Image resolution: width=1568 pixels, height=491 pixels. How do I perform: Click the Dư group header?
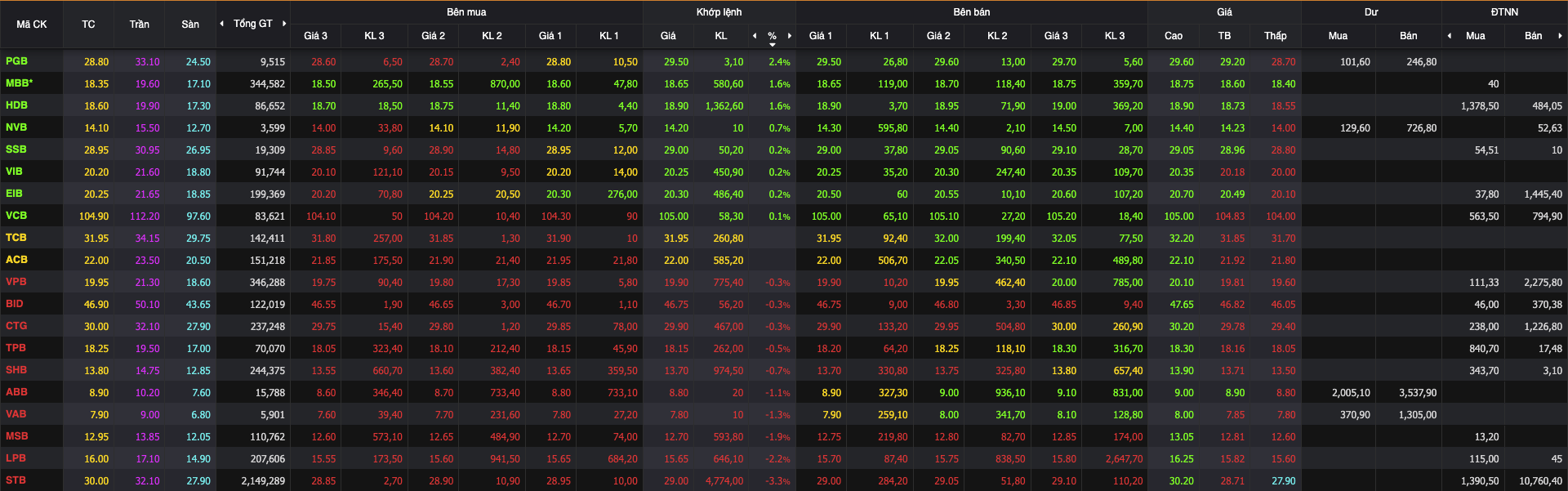click(1371, 12)
